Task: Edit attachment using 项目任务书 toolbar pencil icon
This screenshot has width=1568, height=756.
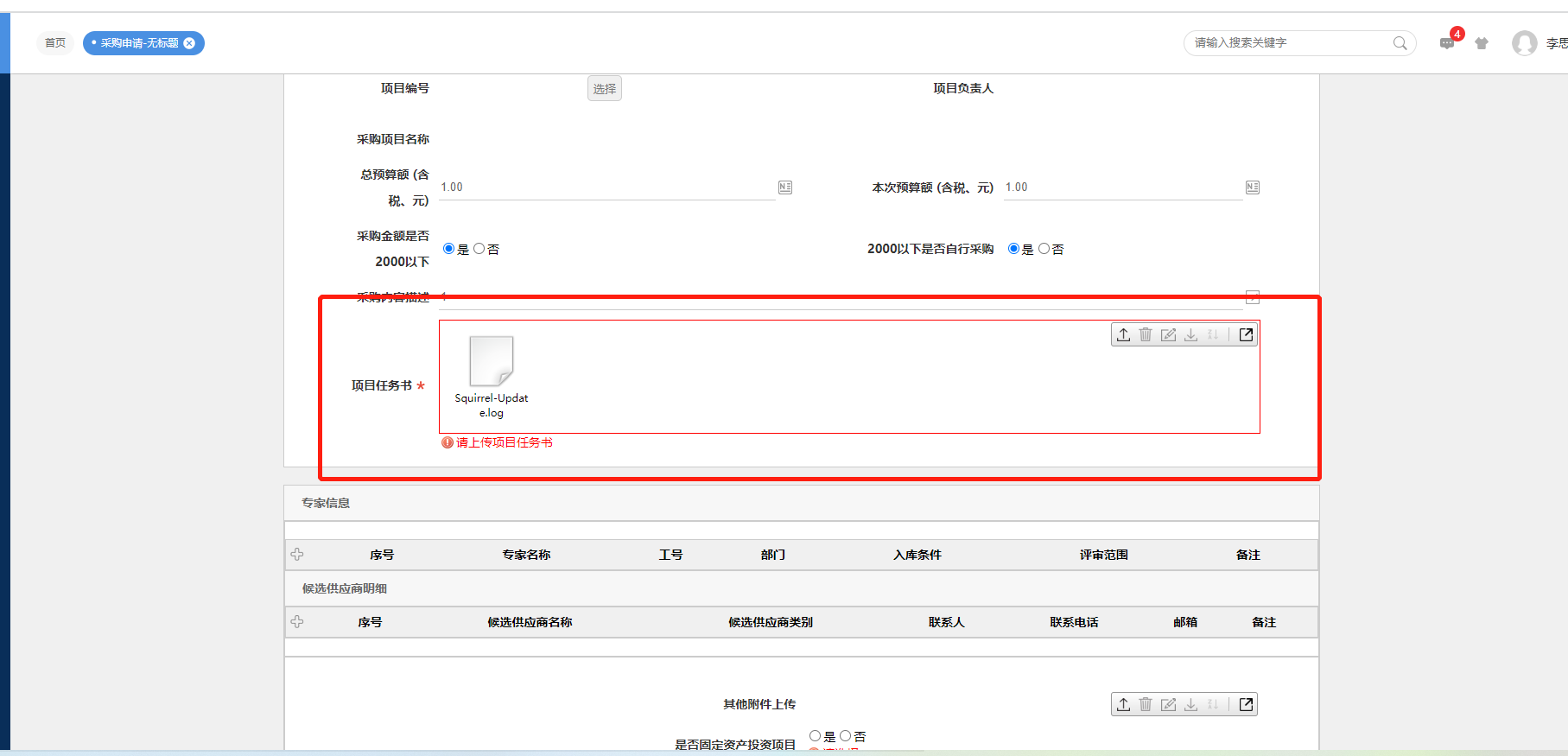Action: coord(1168,335)
